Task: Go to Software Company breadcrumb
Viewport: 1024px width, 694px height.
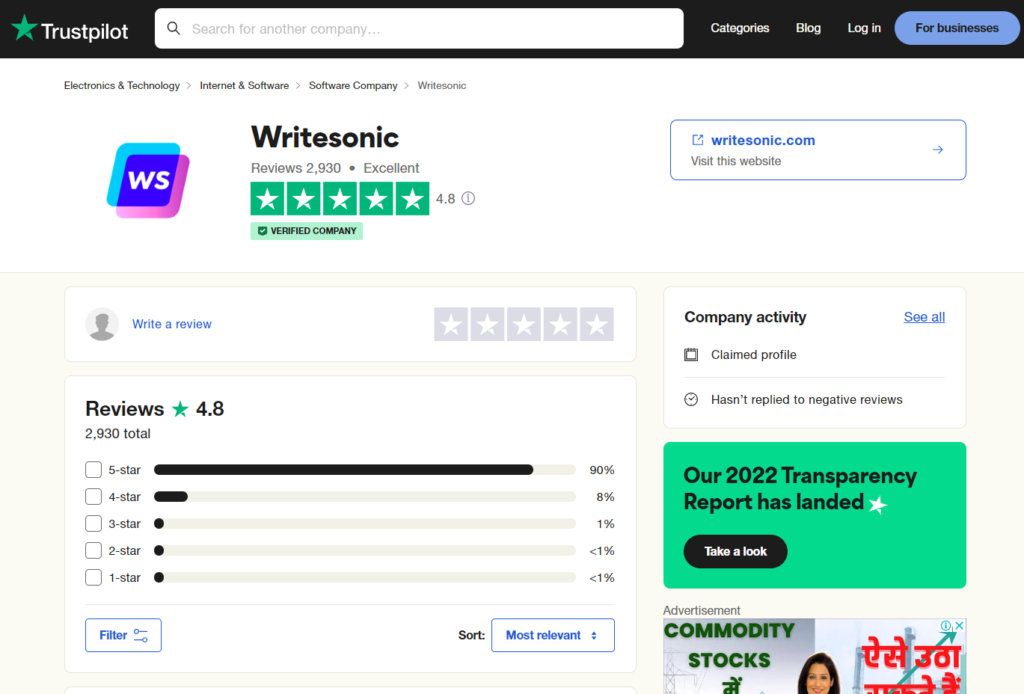Action: pos(353,86)
